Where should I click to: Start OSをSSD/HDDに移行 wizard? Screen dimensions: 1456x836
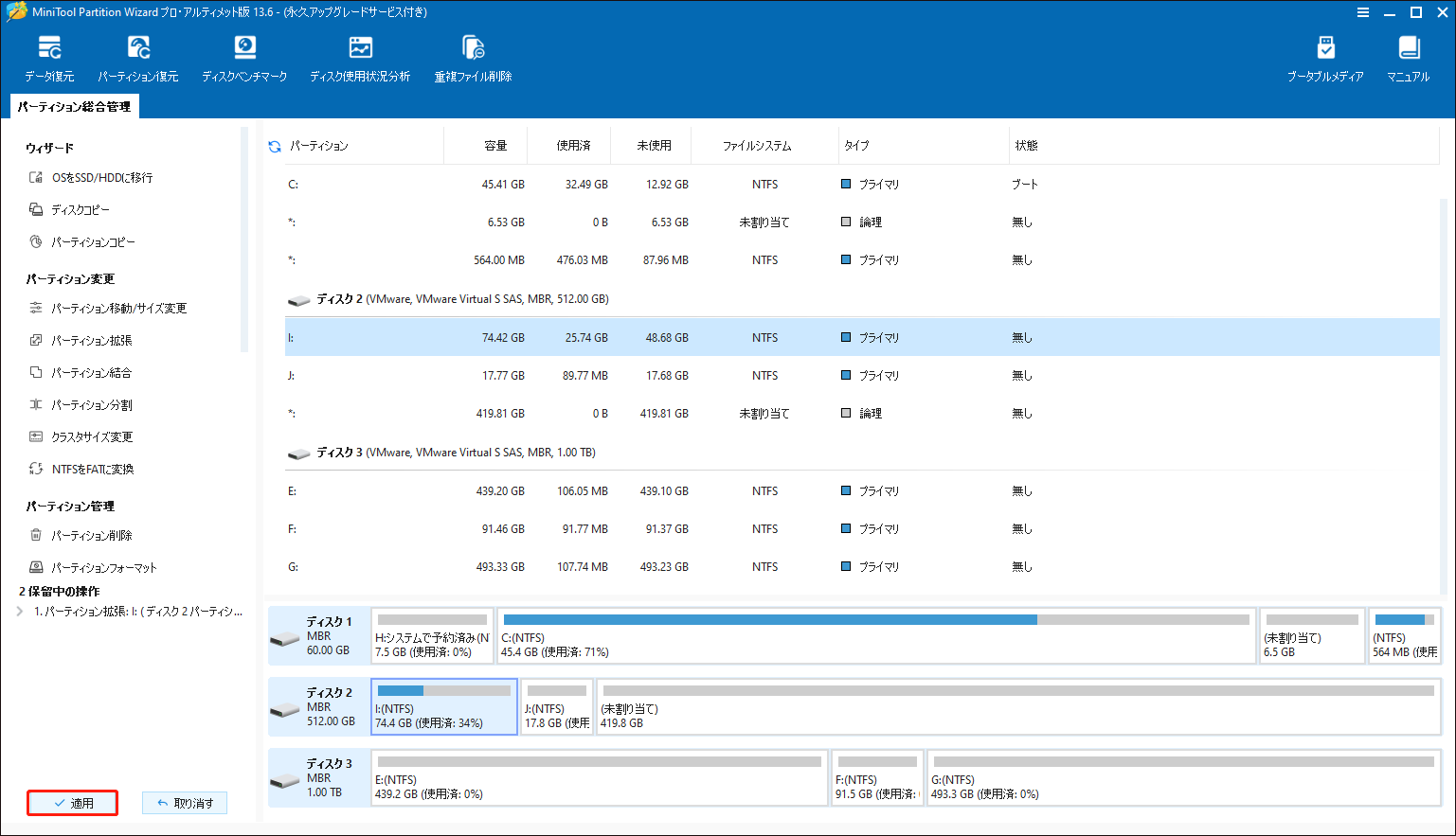coord(91,177)
